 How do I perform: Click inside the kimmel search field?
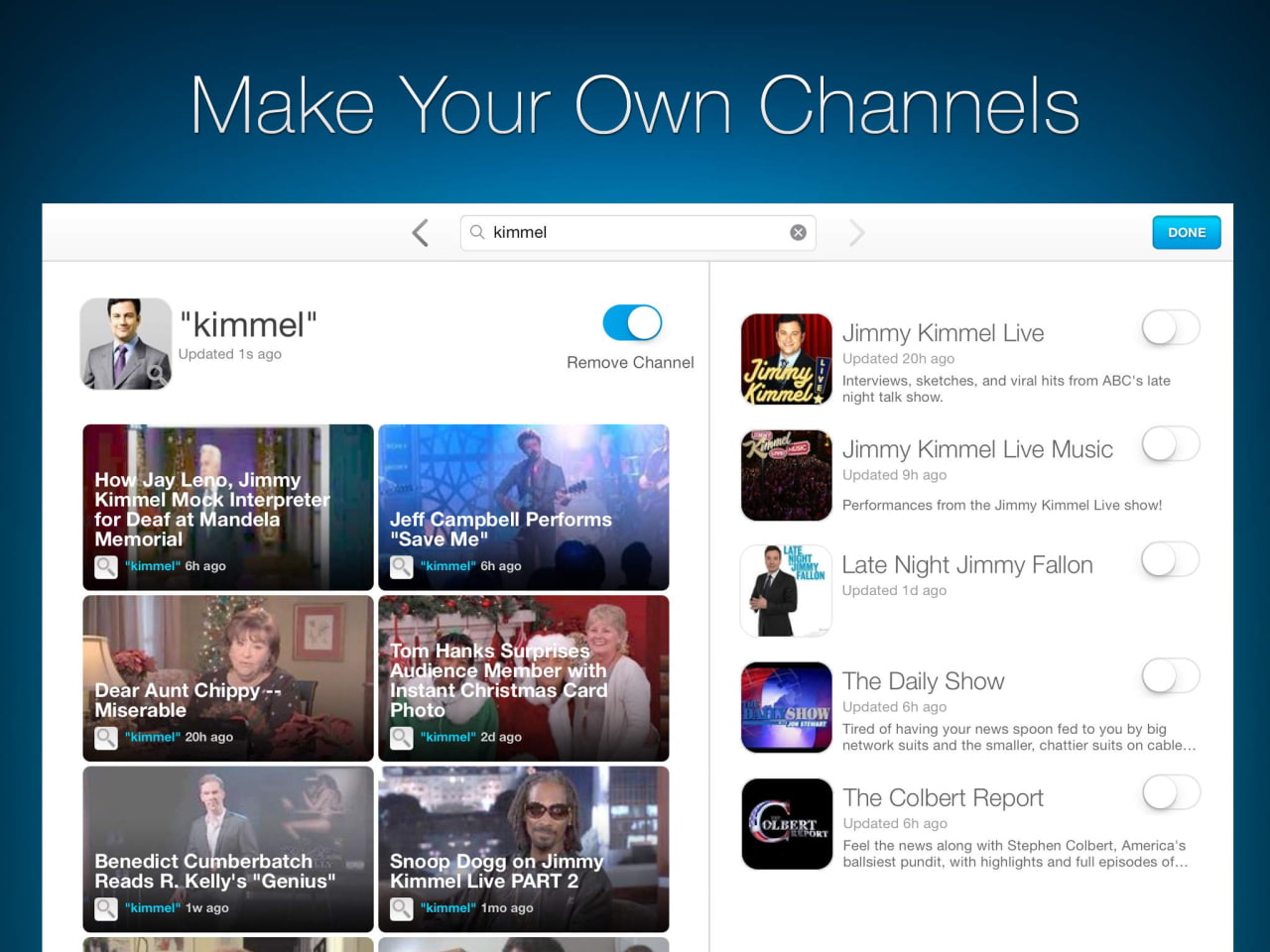[635, 232]
